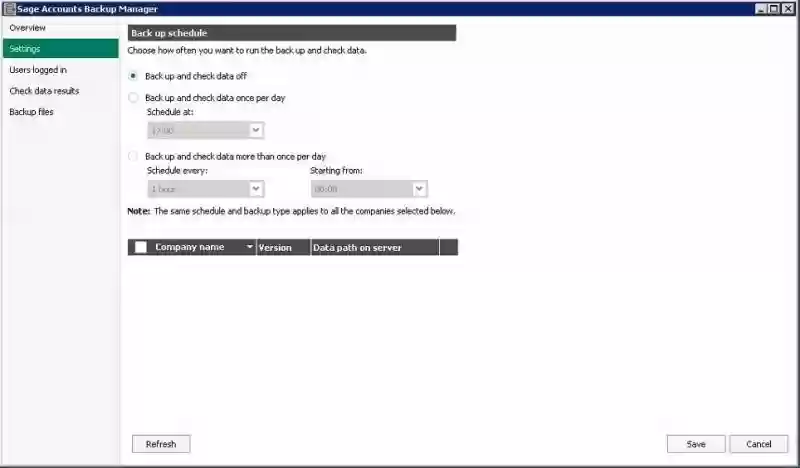Click the 'Schedule at:' label
The width and height of the screenshot is (800, 468).
[x=170, y=112]
